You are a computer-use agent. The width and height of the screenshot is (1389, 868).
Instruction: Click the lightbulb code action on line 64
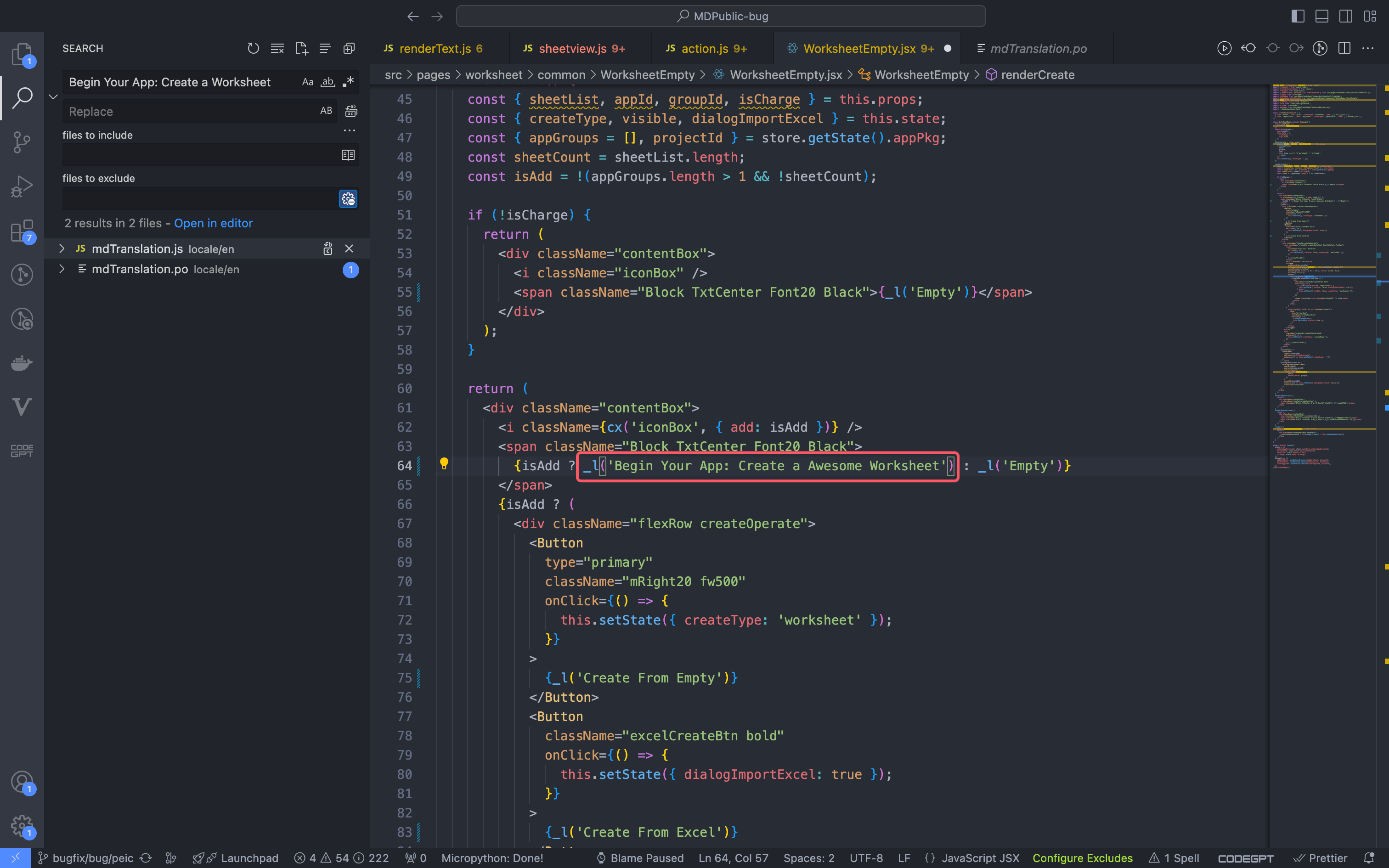(x=444, y=464)
